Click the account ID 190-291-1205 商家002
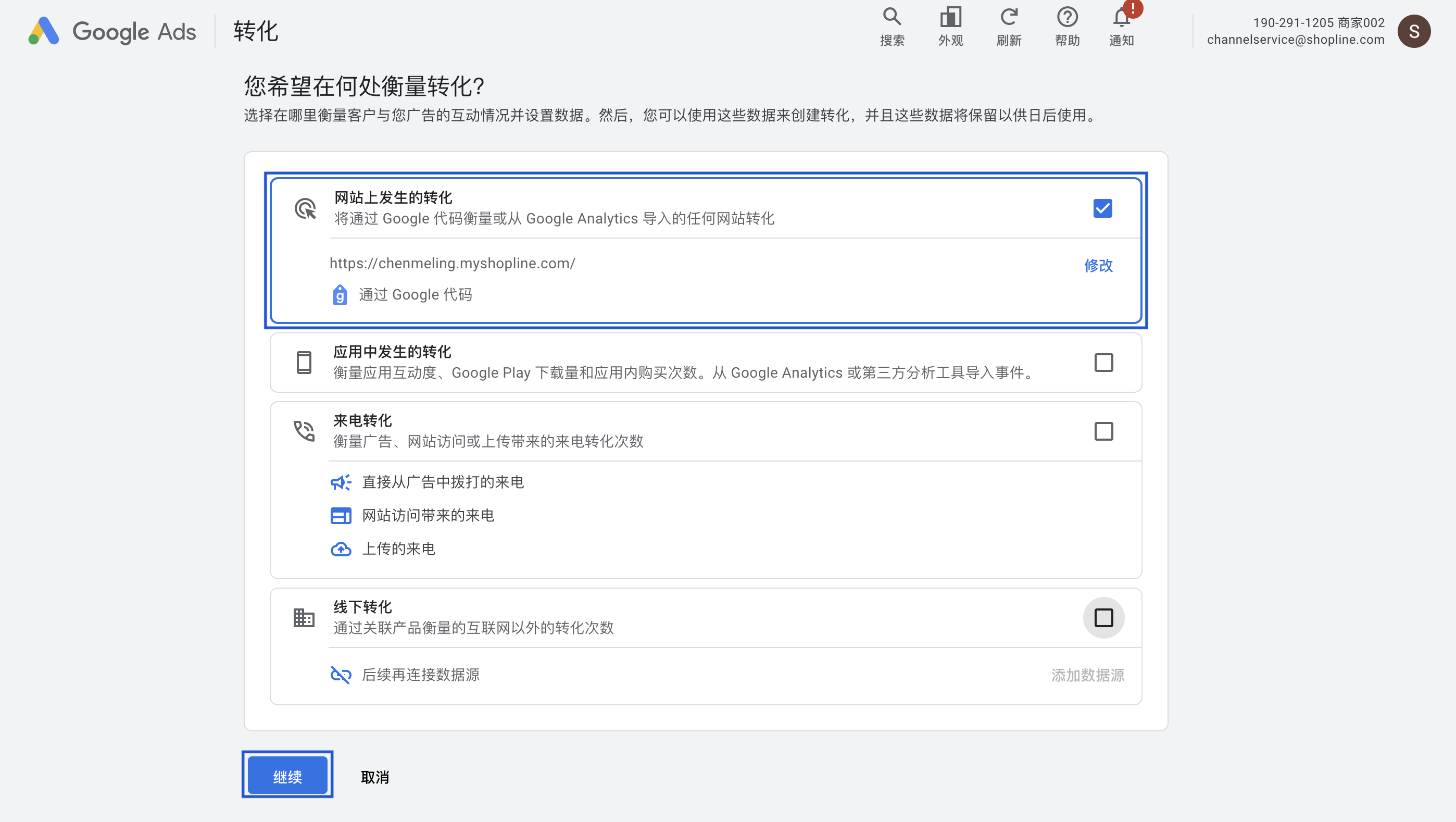Screen dimensions: 1456x822 pos(1319,22)
